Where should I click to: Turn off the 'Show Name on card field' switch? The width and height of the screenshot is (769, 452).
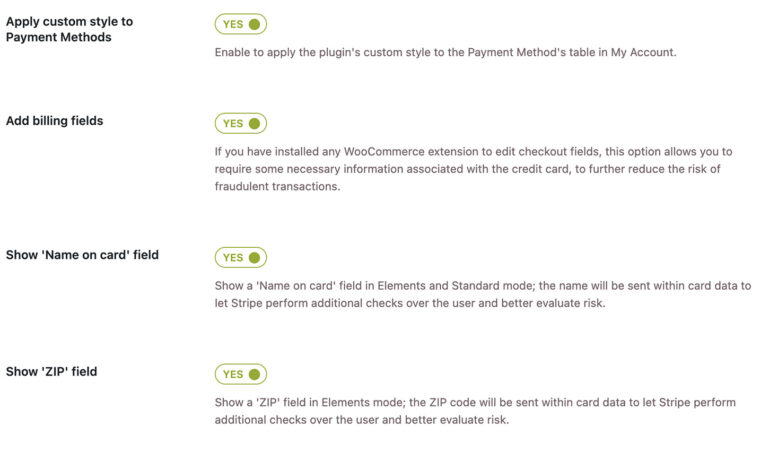point(240,258)
